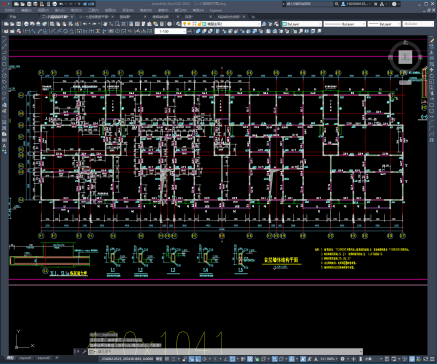437x364 pixels.
Task: Open the Properties palette icon
Action: click(131, 24)
